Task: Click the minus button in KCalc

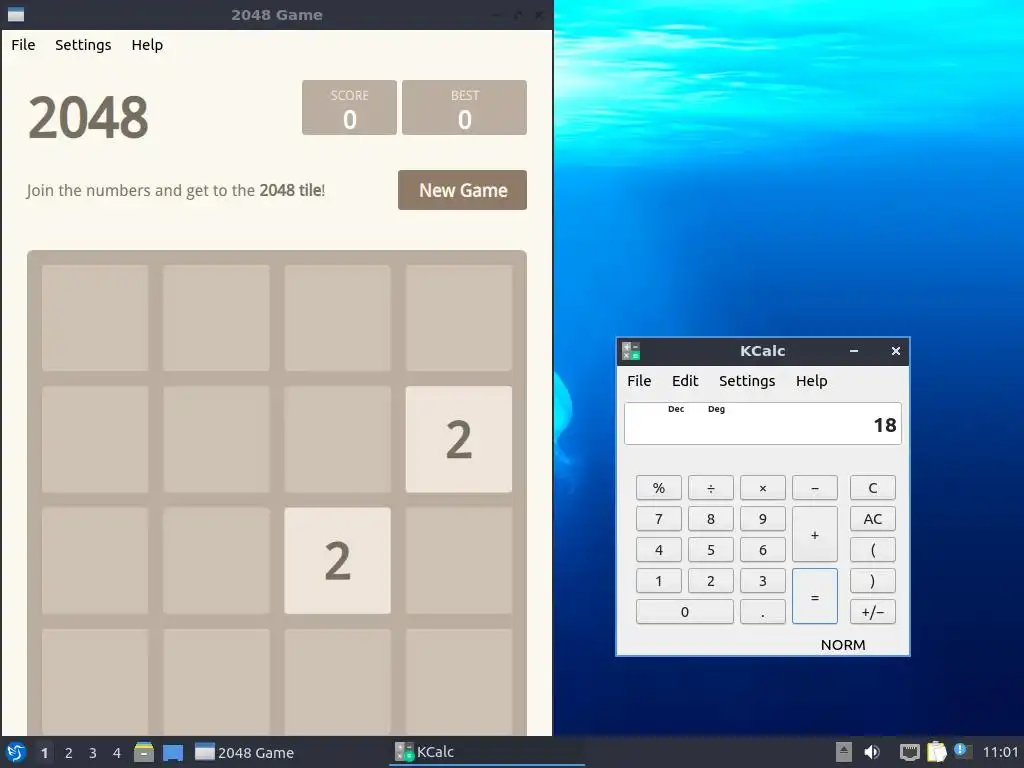Action: [x=815, y=488]
